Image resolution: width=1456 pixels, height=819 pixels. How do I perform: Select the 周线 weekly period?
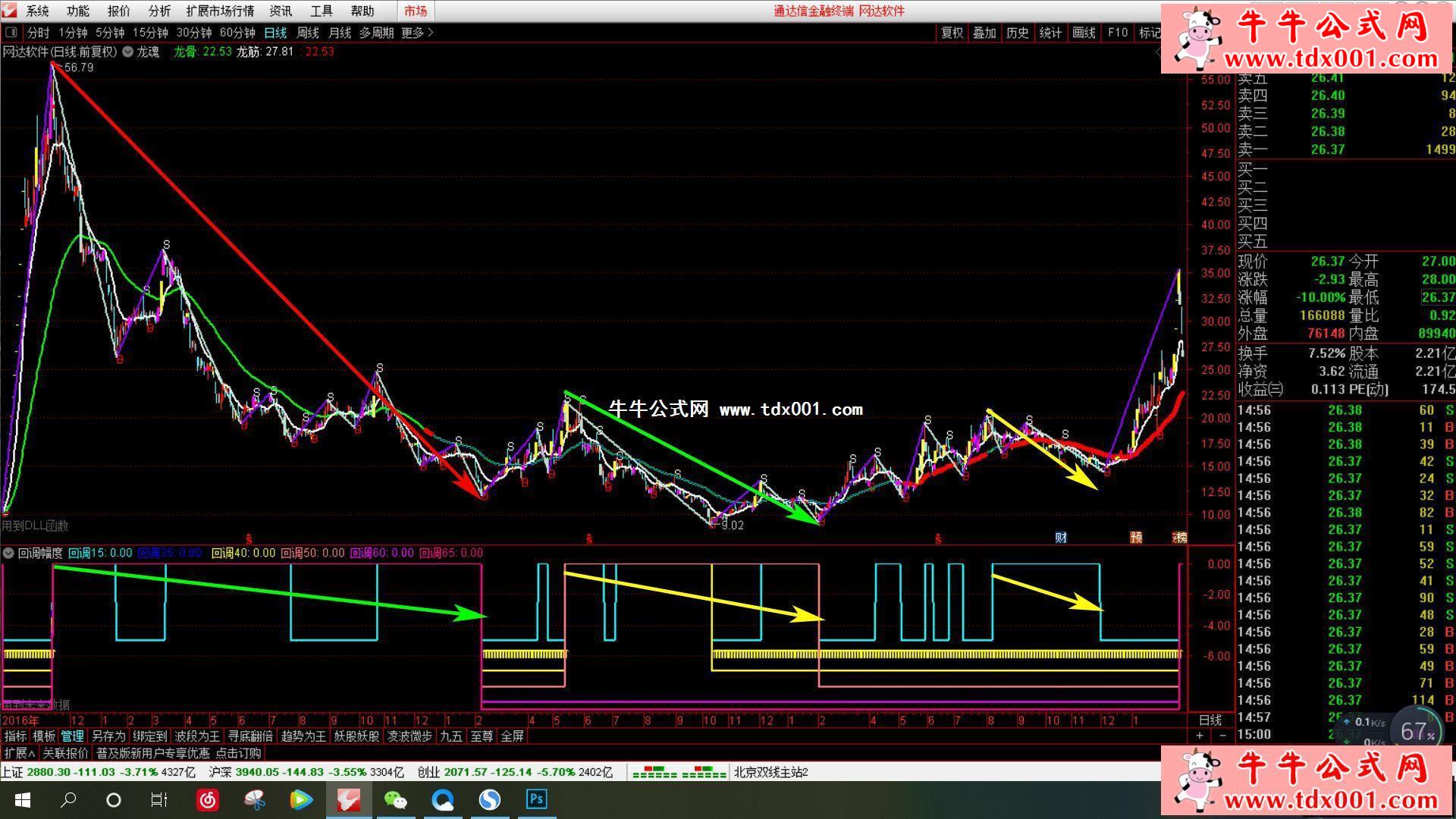click(308, 33)
